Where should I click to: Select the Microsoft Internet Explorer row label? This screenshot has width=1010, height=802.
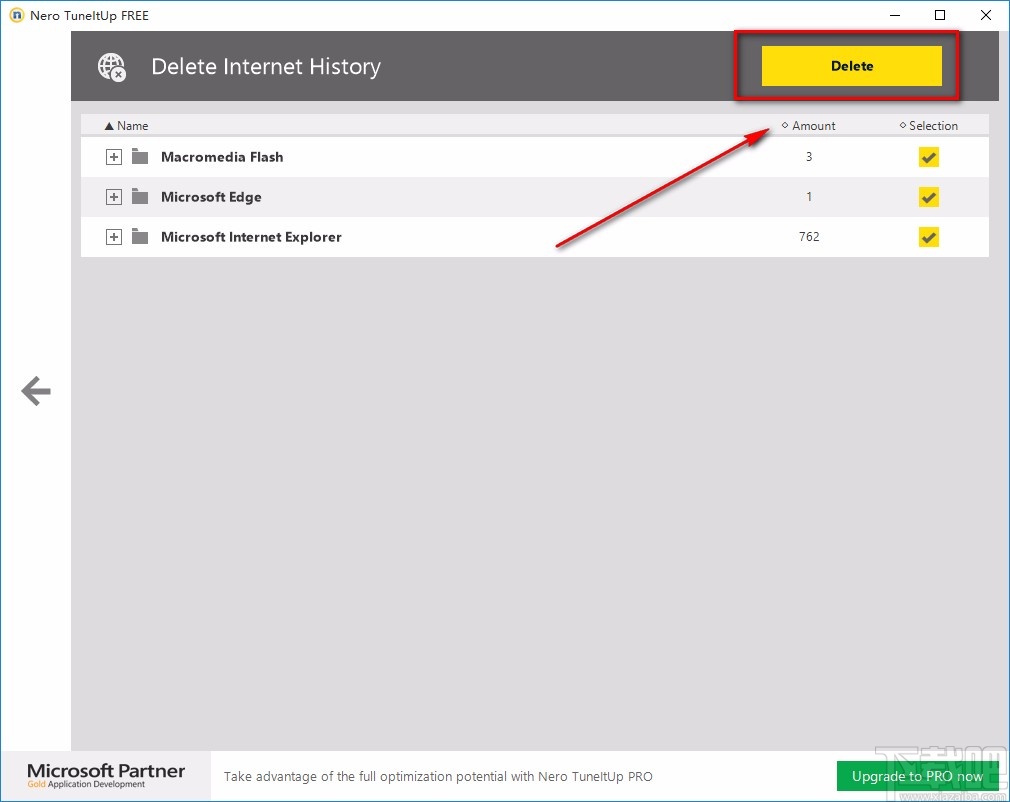251,237
